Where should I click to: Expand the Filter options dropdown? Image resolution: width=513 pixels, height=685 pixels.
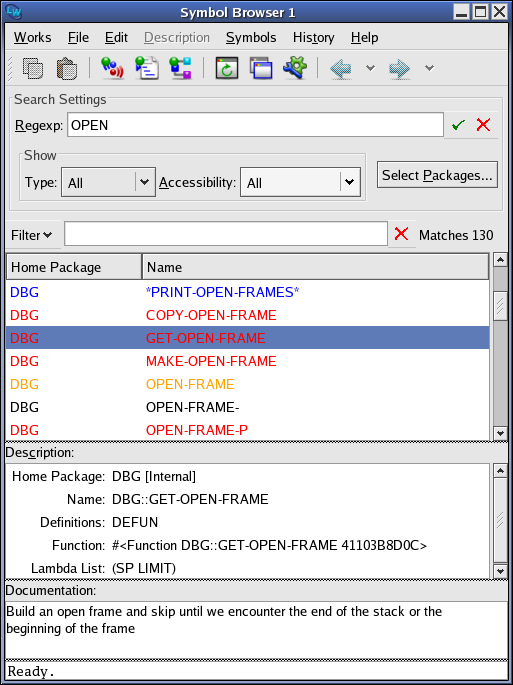31,235
